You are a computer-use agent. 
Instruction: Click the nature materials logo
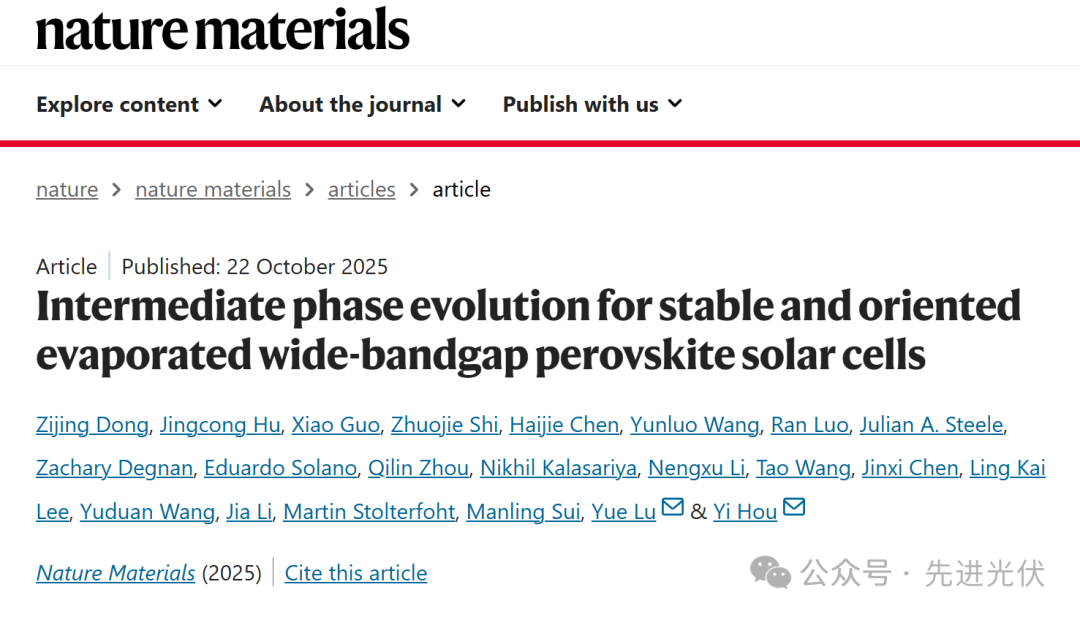click(223, 29)
